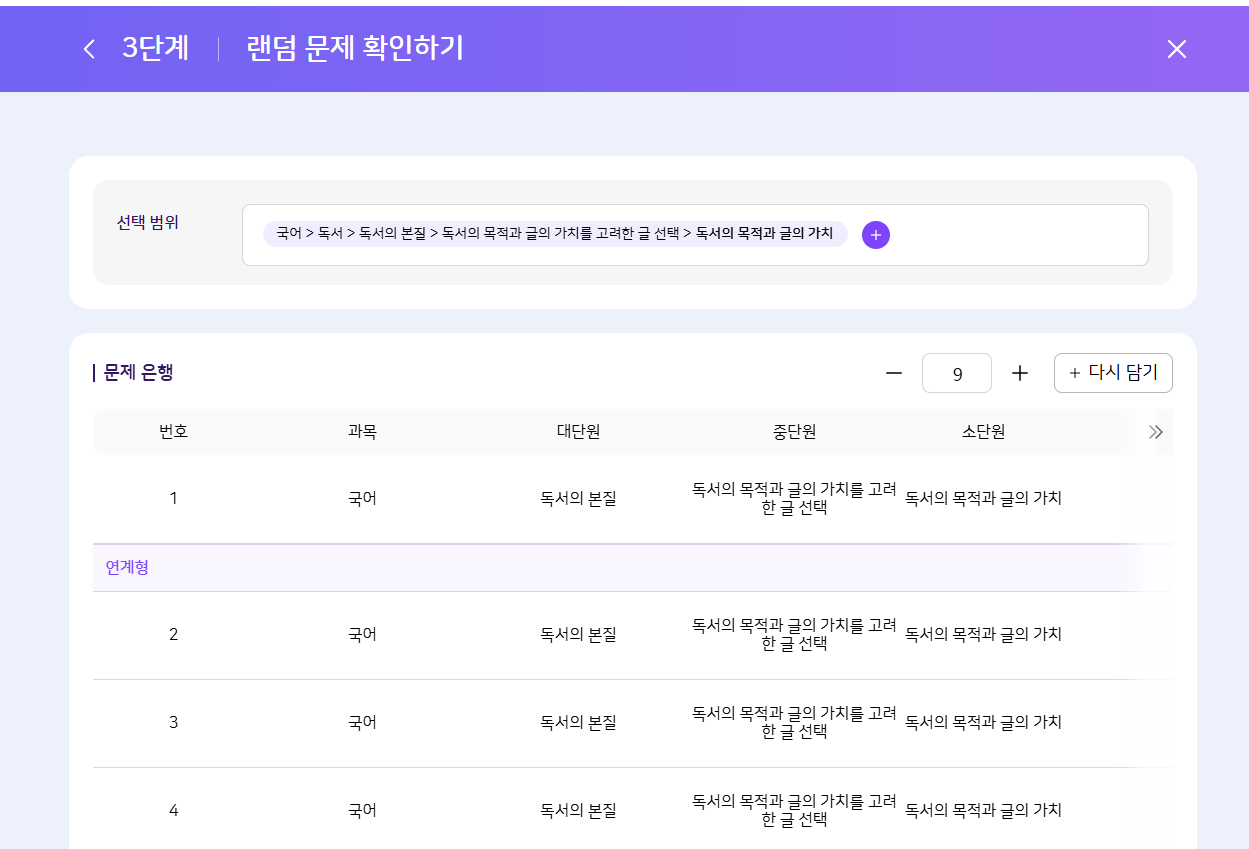
Task: Expand table columns with double chevron icon
Action: coord(1155,432)
